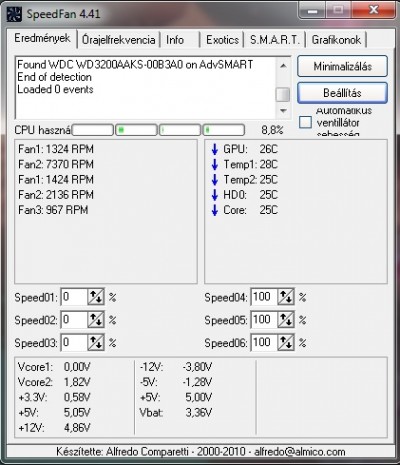Click the Vcore1 0,00V reading
400x465 pixels.
(x=54, y=367)
